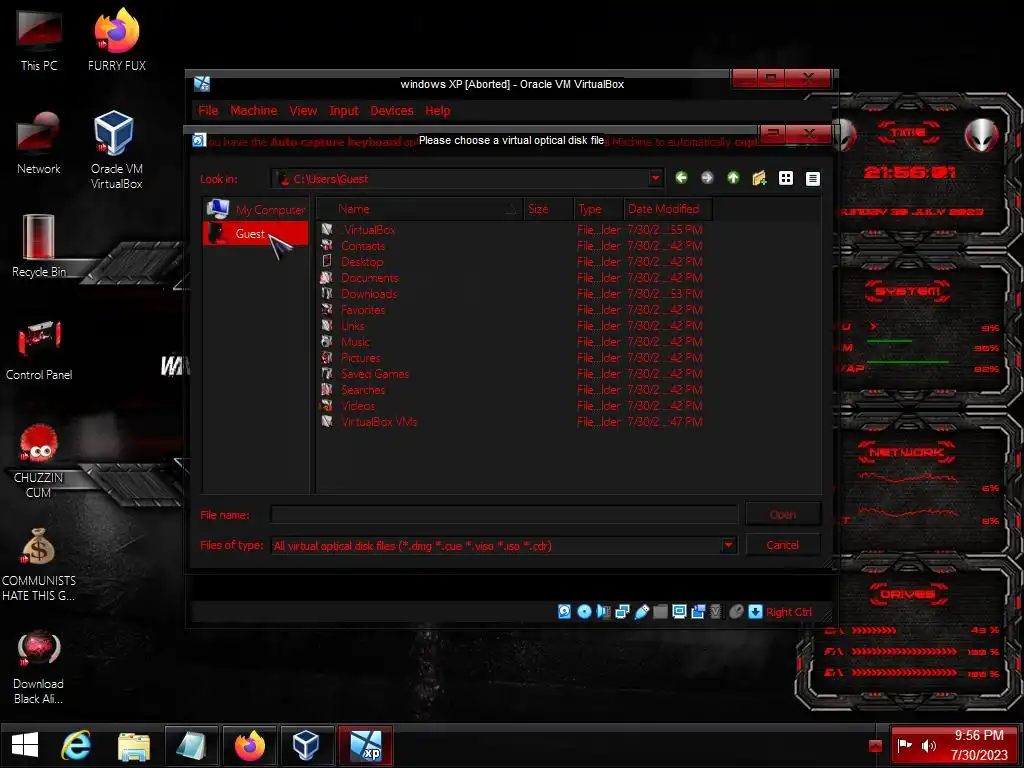1024x768 pixels.
Task: Go forward in the file dialog
Action: [707, 178]
